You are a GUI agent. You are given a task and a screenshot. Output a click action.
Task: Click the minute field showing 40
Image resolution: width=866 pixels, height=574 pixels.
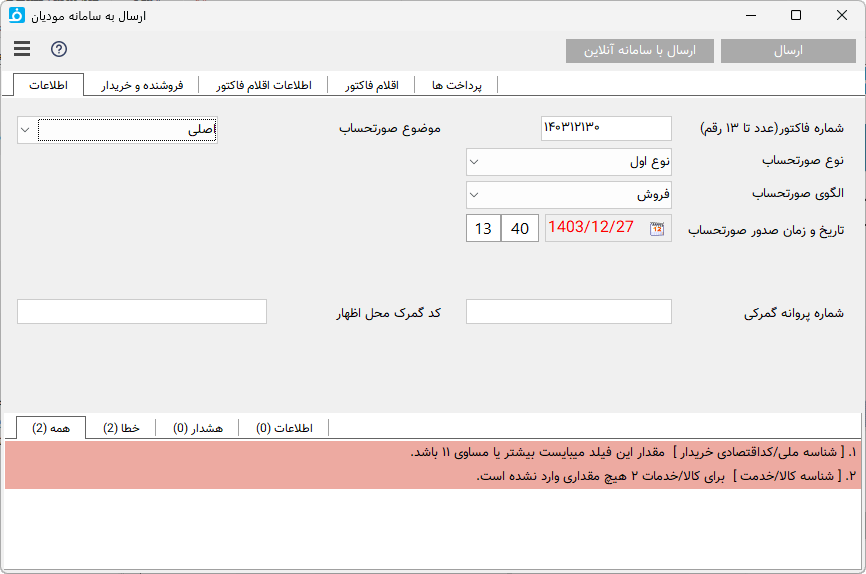tap(520, 228)
